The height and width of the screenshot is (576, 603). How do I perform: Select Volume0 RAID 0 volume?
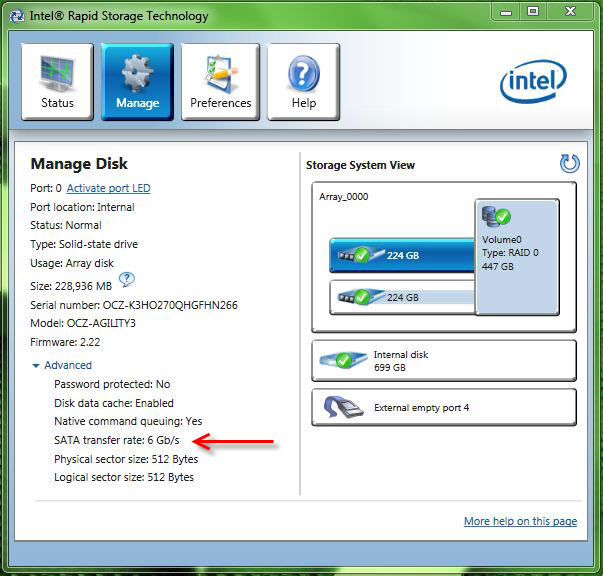pyautogui.click(x=517, y=257)
